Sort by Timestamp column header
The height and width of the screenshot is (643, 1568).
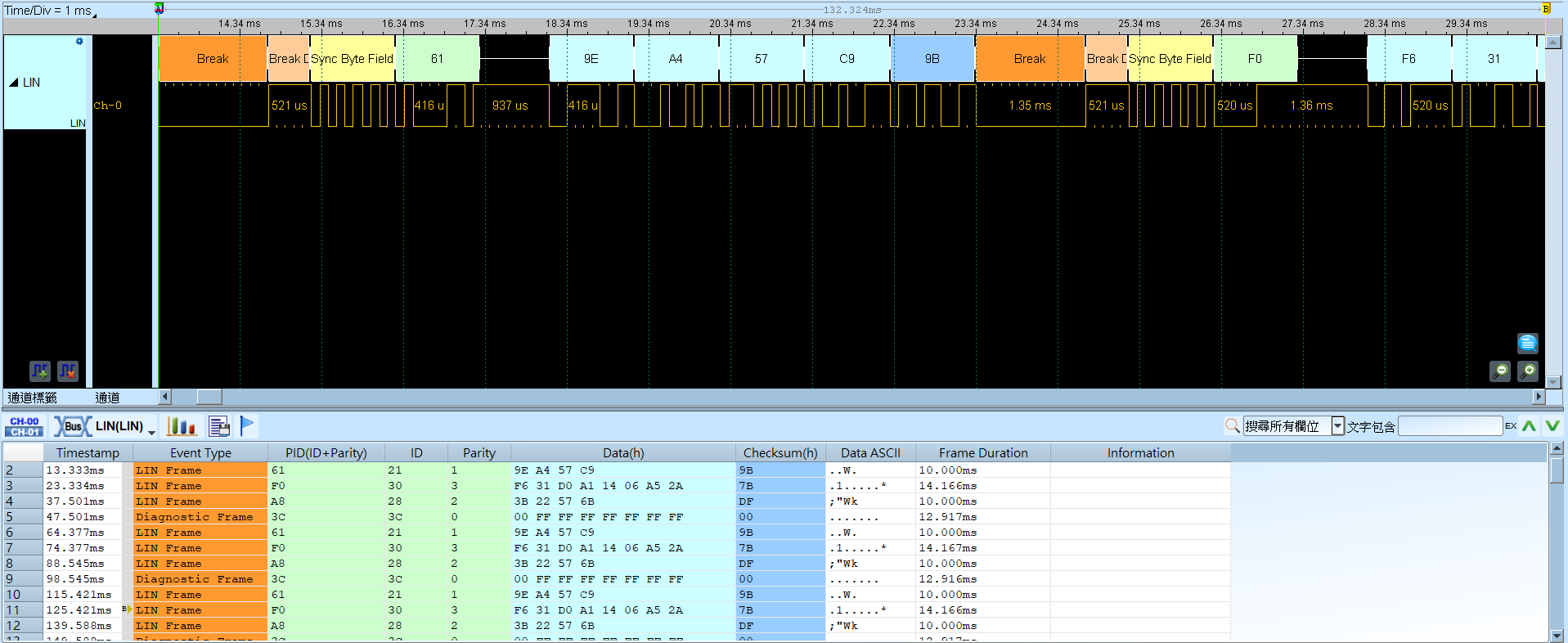click(88, 452)
